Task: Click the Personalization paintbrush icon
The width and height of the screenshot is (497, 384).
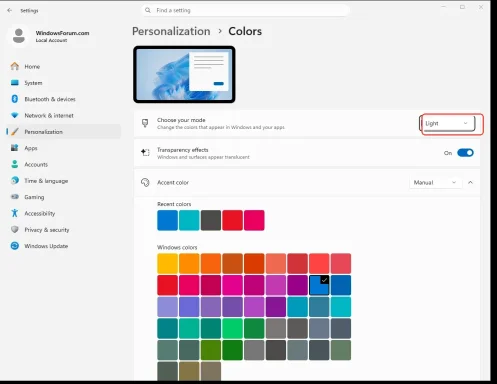Action: pos(15,132)
